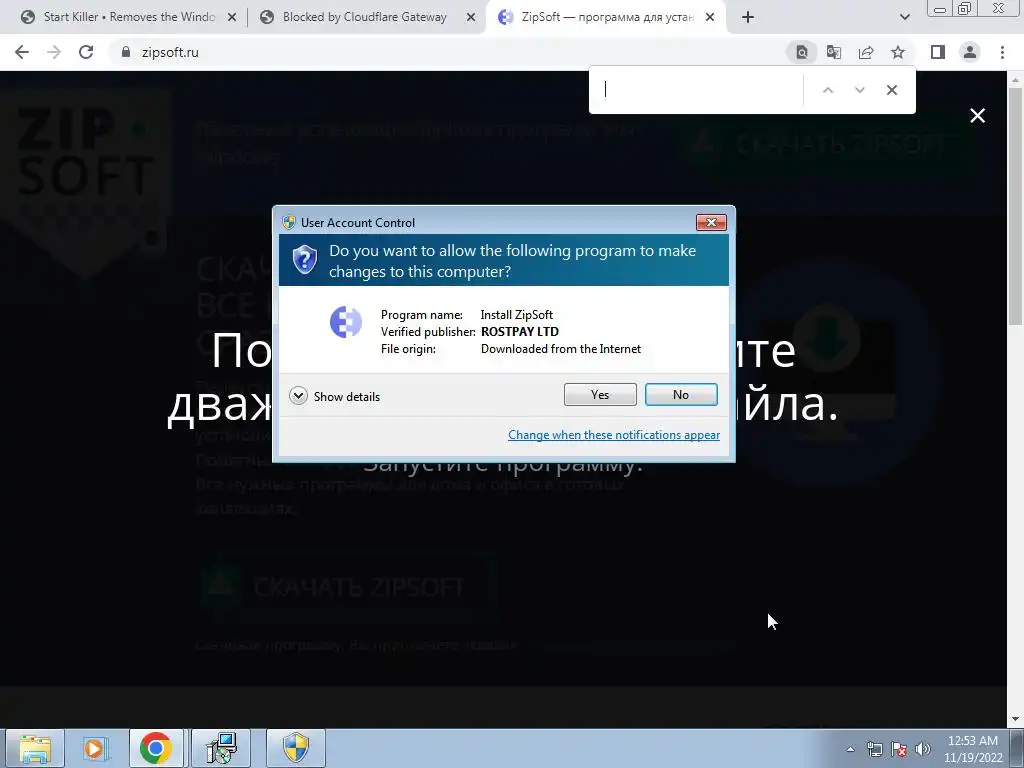Share this page icon
Screen dimensions: 1024x768
point(866,52)
